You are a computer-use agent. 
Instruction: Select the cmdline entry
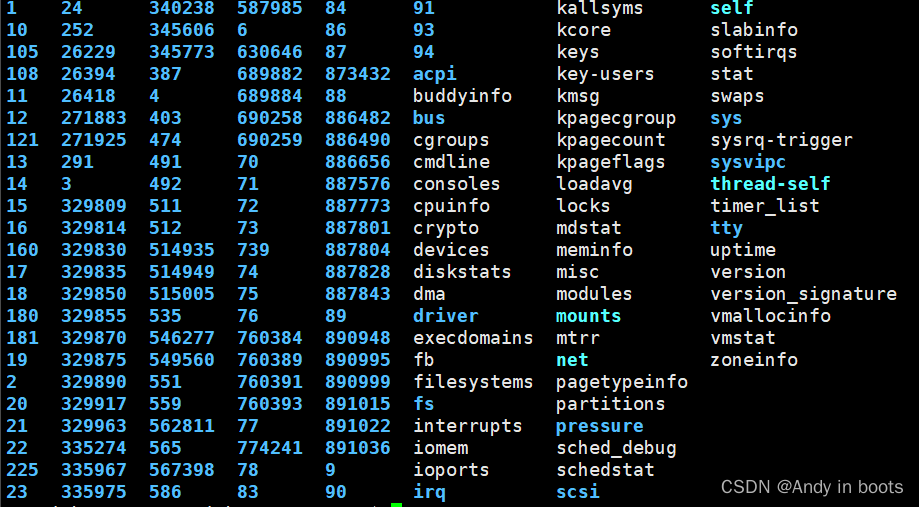(451, 162)
